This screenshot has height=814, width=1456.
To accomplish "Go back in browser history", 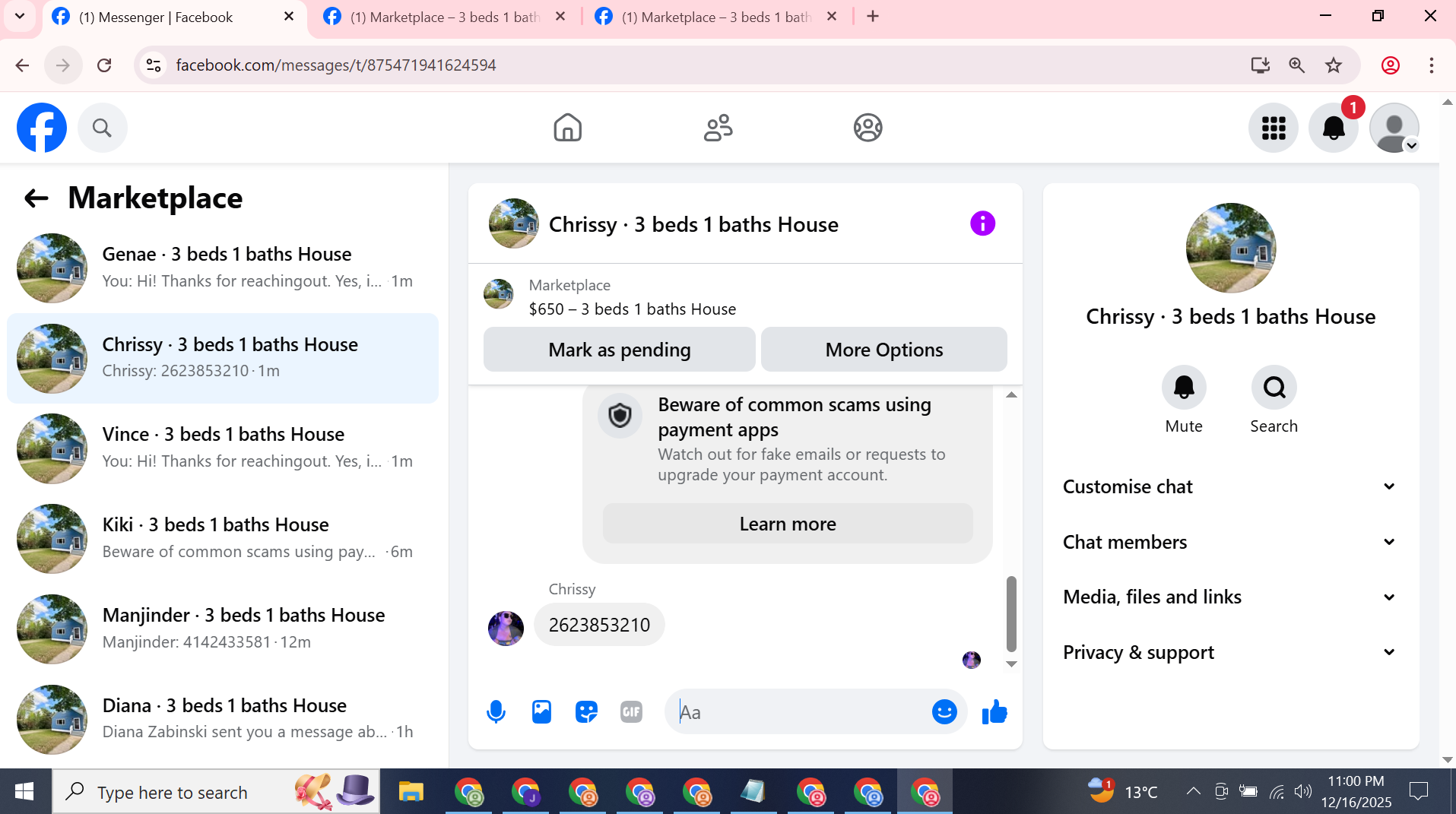I will point(22,65).
